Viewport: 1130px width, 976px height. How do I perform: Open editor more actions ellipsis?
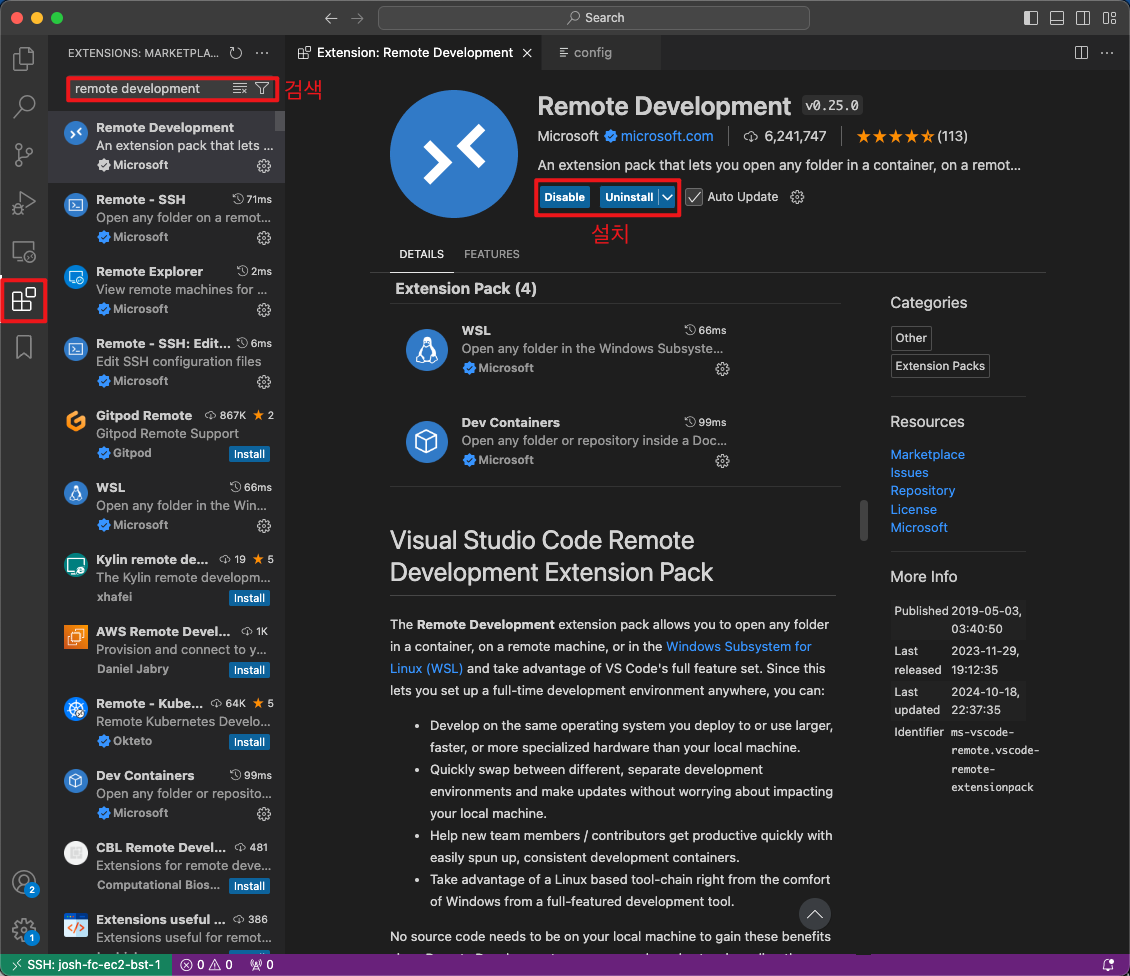pos(1107,53)
